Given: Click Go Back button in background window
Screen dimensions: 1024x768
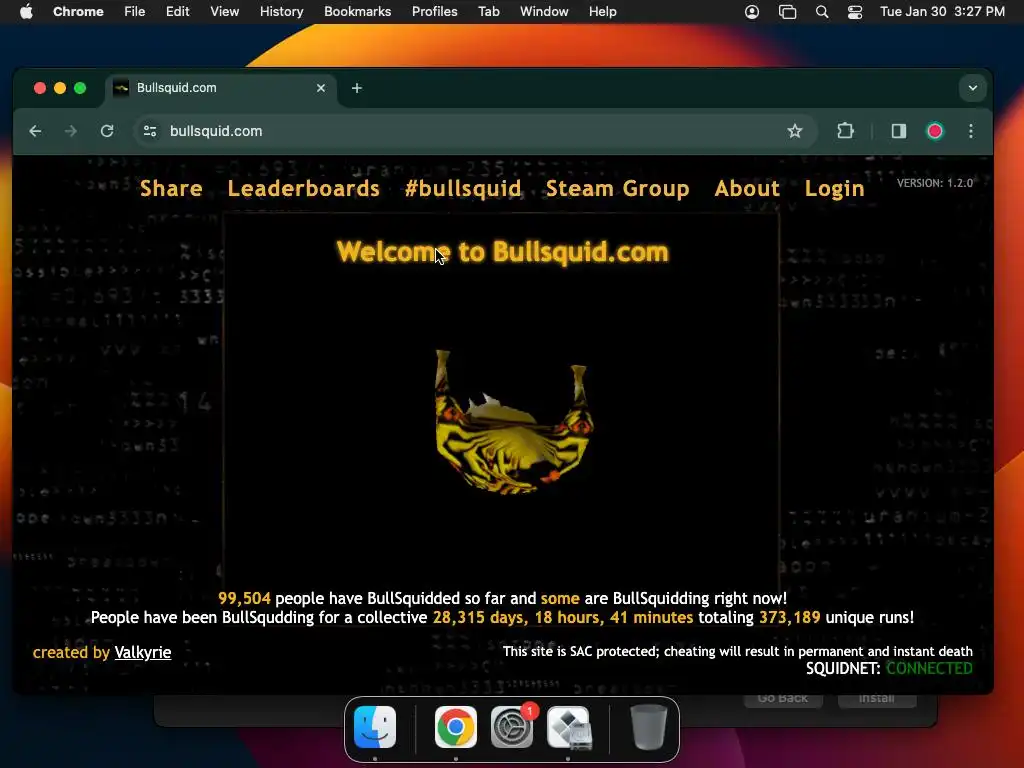Looking at the screenshot, I should pyautogui.click(x=782, y=699).
